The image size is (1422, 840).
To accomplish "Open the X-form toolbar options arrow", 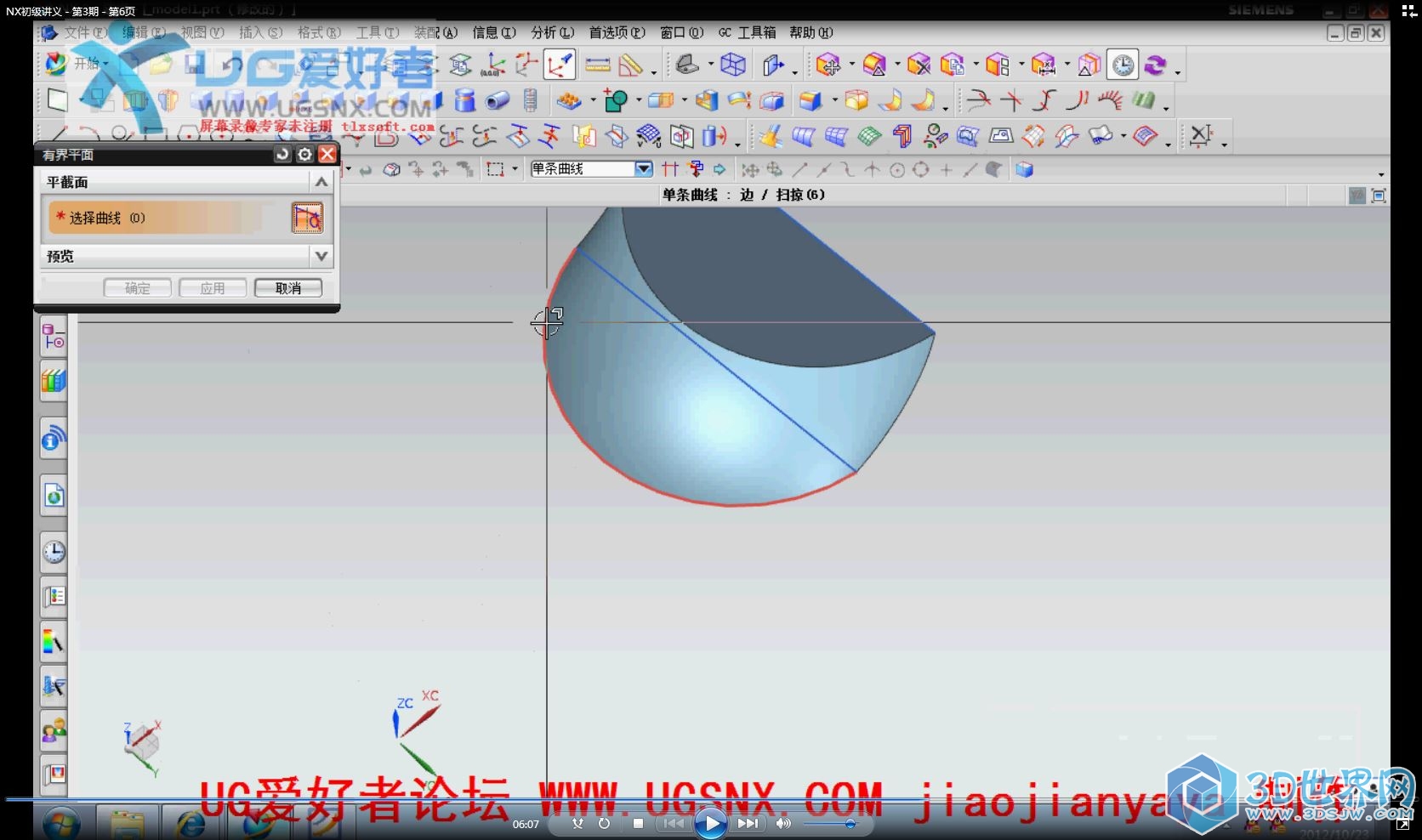I will click(1225, 145).
